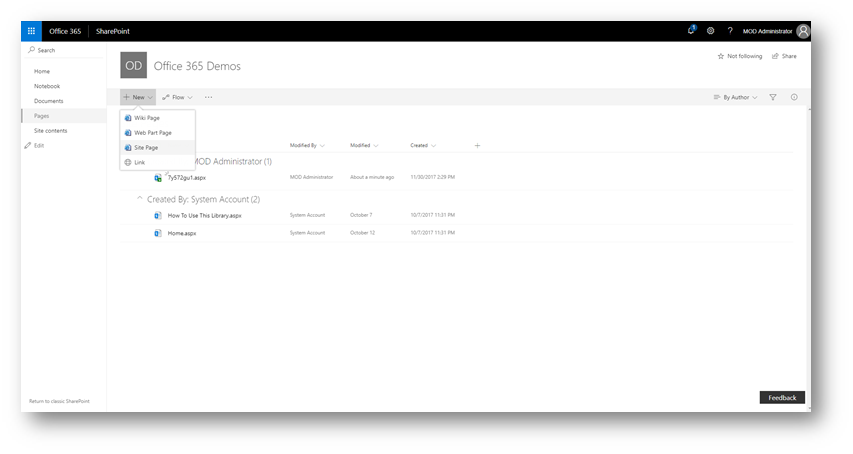853x454 pixels.
Task: Open the ellipsis more commands menu
Action: click(x=208, y=97)
